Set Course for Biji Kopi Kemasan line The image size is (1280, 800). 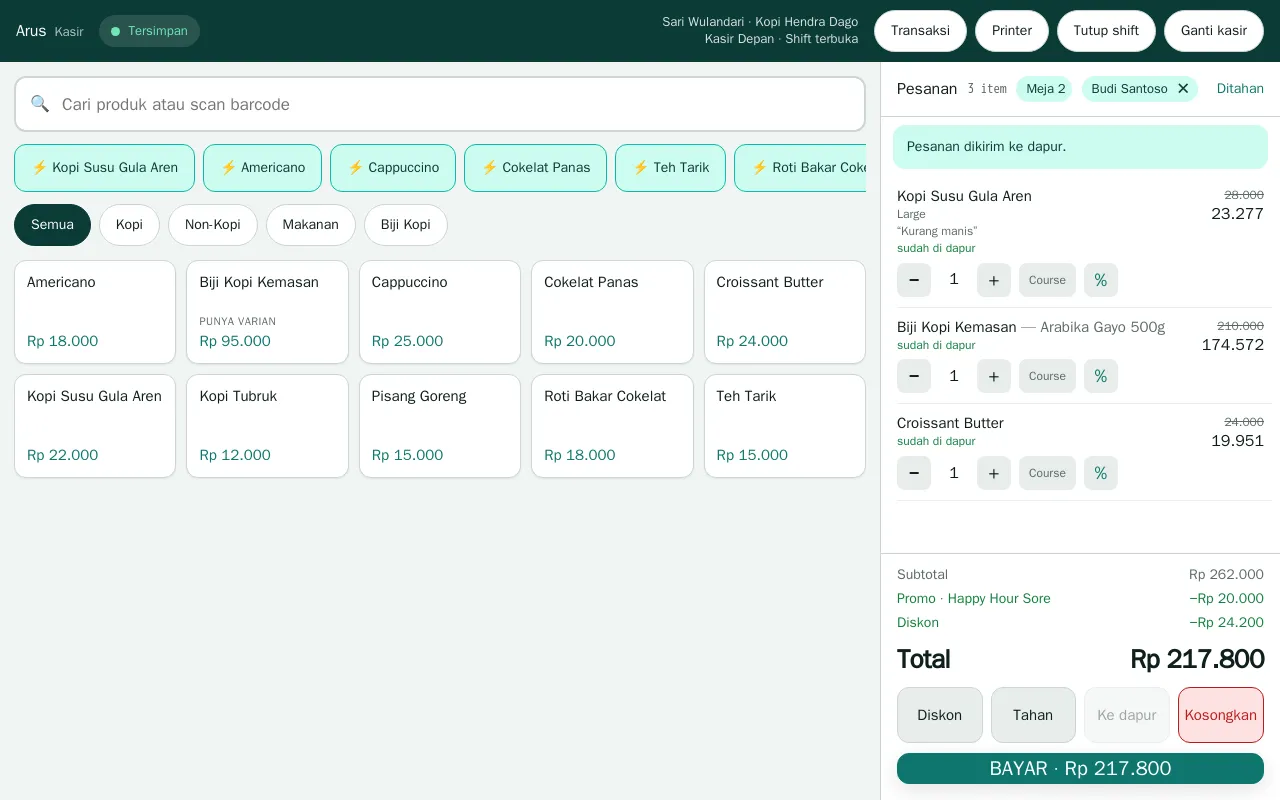(1047, 376)
